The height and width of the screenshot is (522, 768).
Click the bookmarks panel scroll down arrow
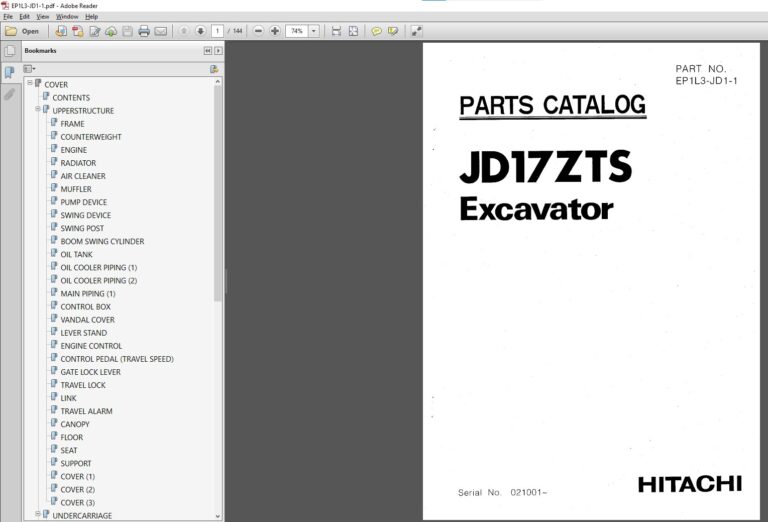click(x=217, y=516)
